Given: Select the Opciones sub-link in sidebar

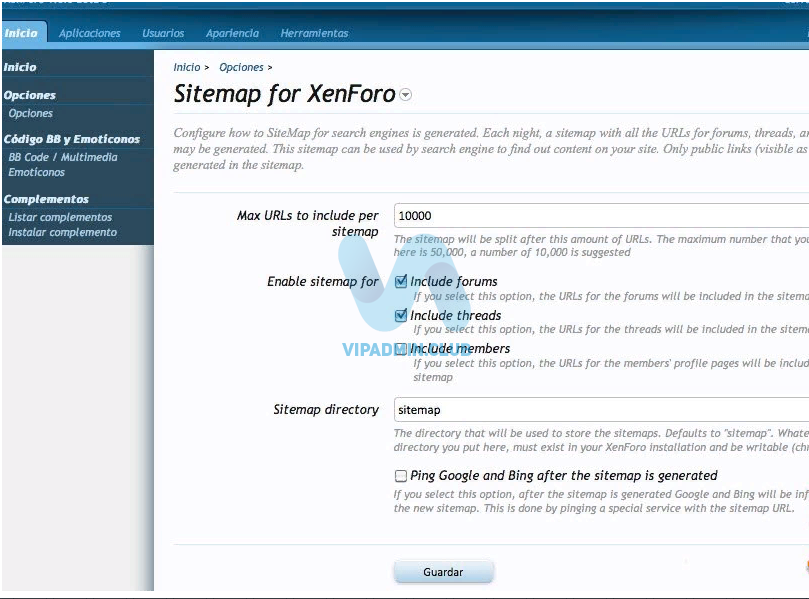Looking at the screenshot, I should pos(30,113).
